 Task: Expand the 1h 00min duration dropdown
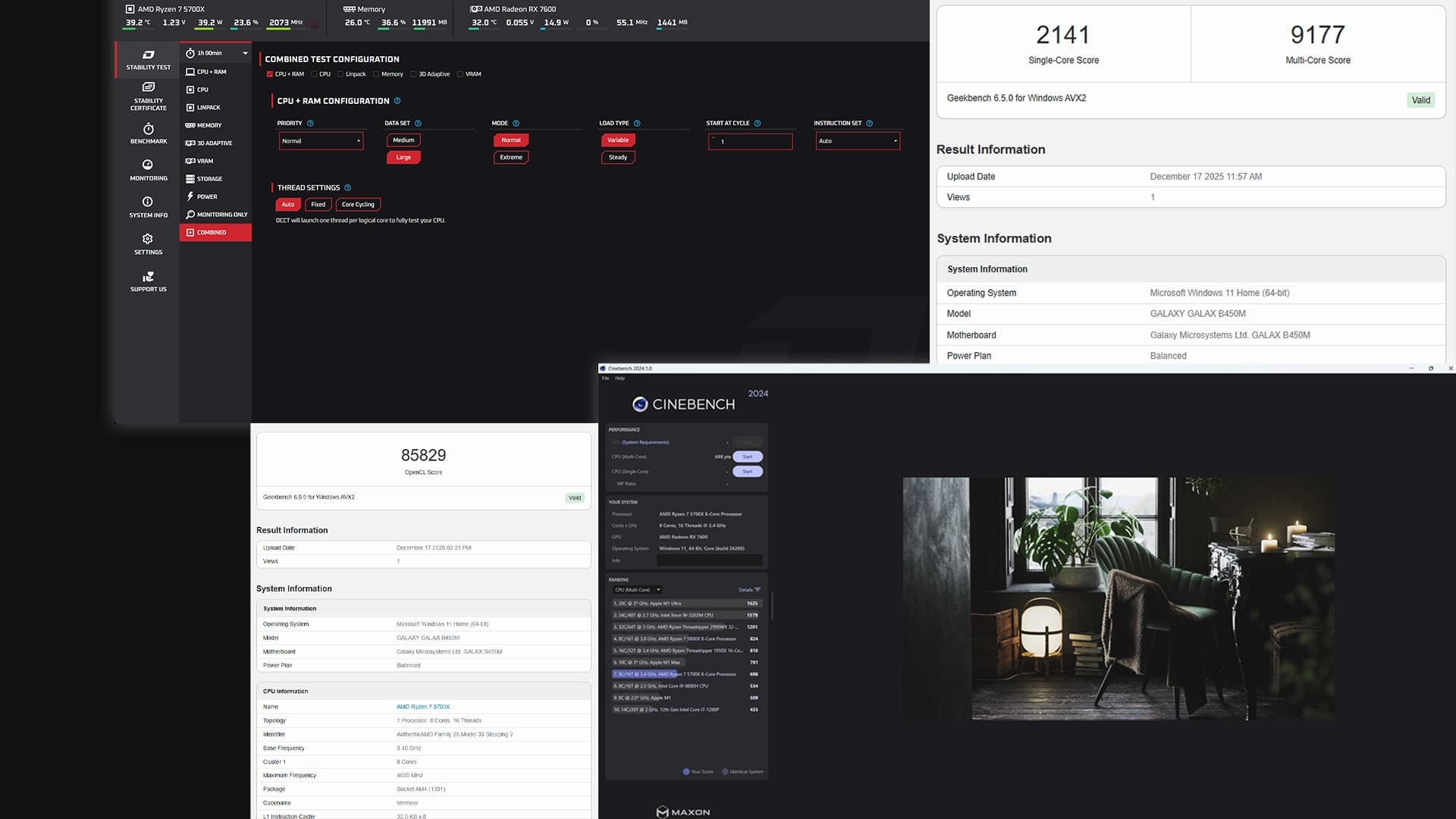tap(244, 53)
